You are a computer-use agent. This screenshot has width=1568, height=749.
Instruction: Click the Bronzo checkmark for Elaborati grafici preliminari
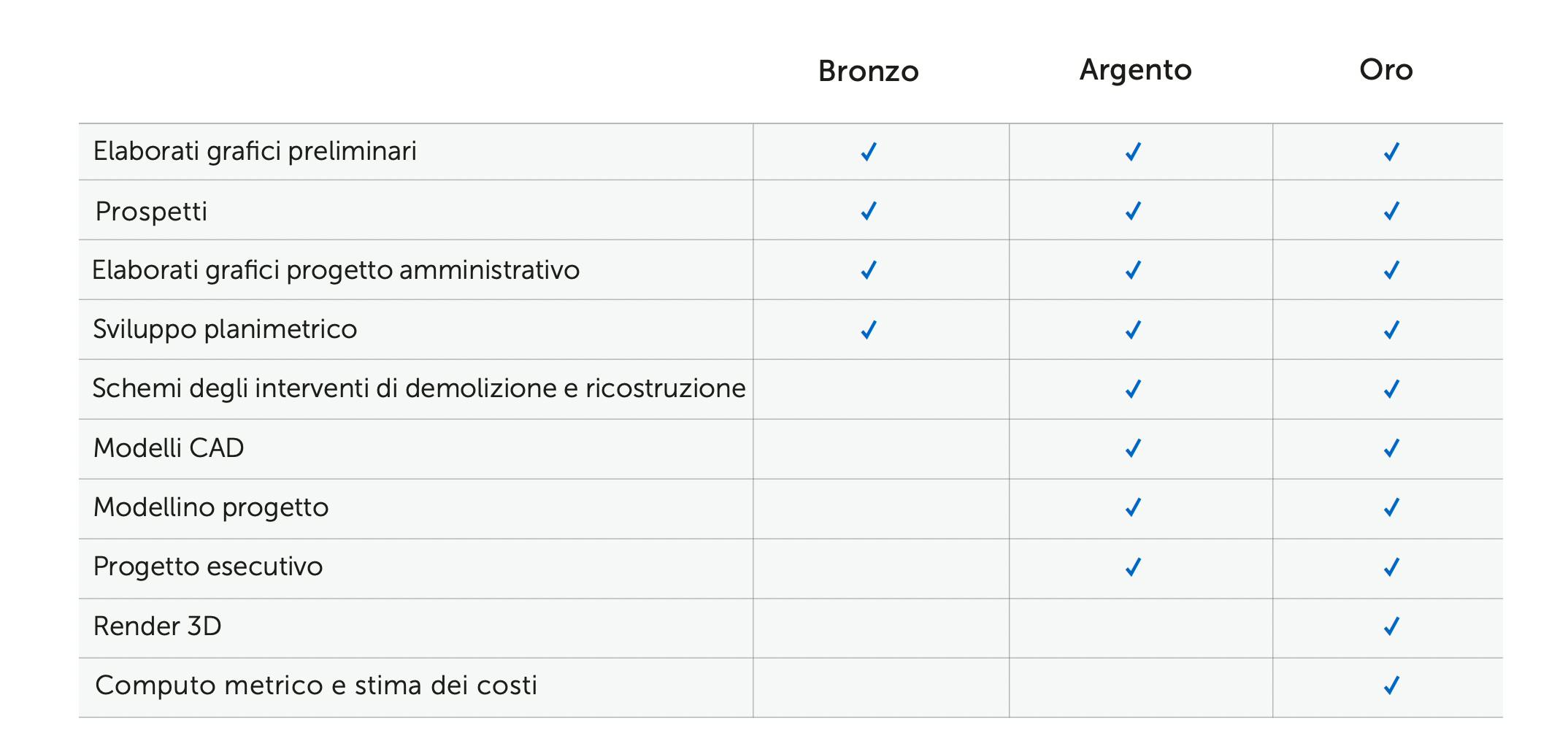(868, 152)
